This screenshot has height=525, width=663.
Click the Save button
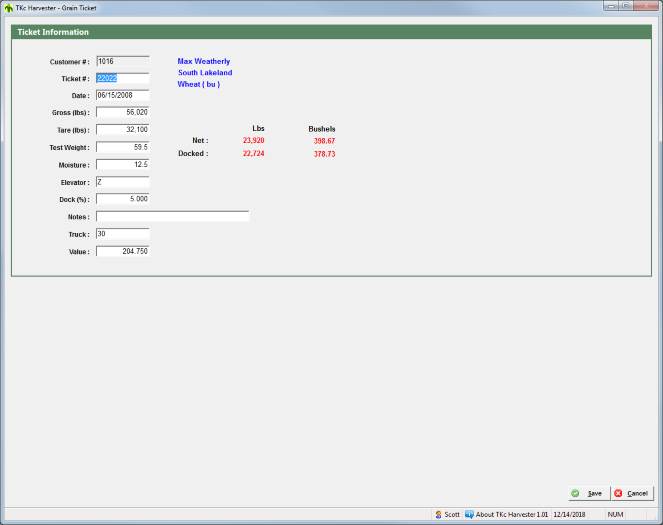pyautogui.click(x=586, y=493)
